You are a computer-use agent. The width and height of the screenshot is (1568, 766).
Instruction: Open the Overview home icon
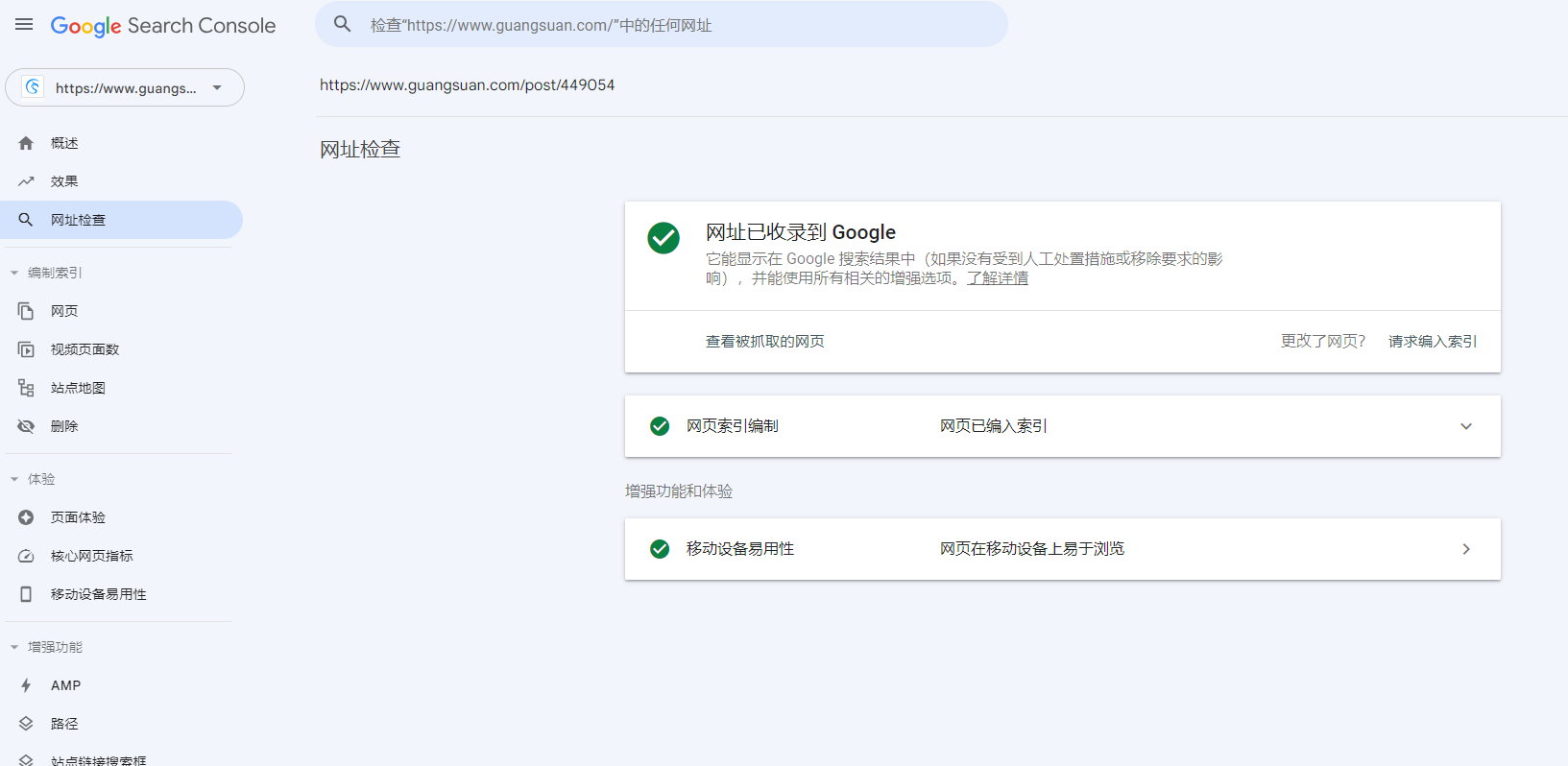tap(26, 143)
